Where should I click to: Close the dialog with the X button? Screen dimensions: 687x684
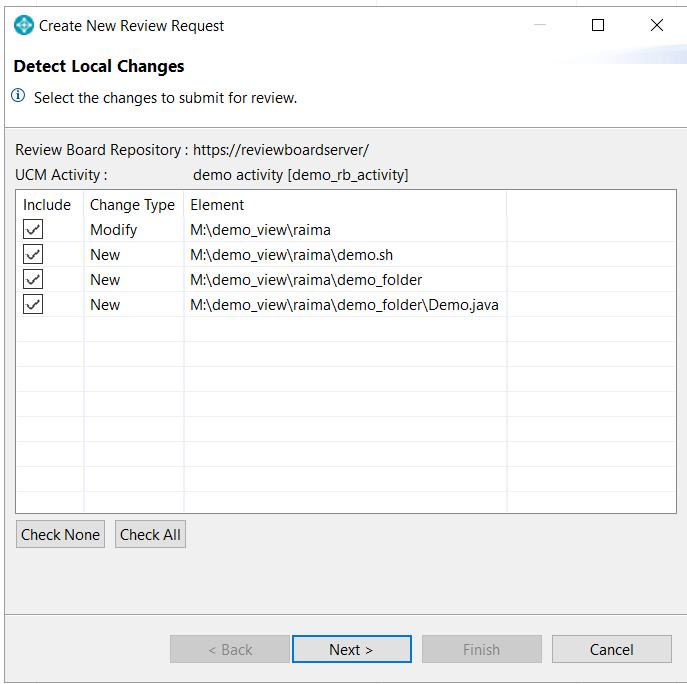[x=657, y=25]
